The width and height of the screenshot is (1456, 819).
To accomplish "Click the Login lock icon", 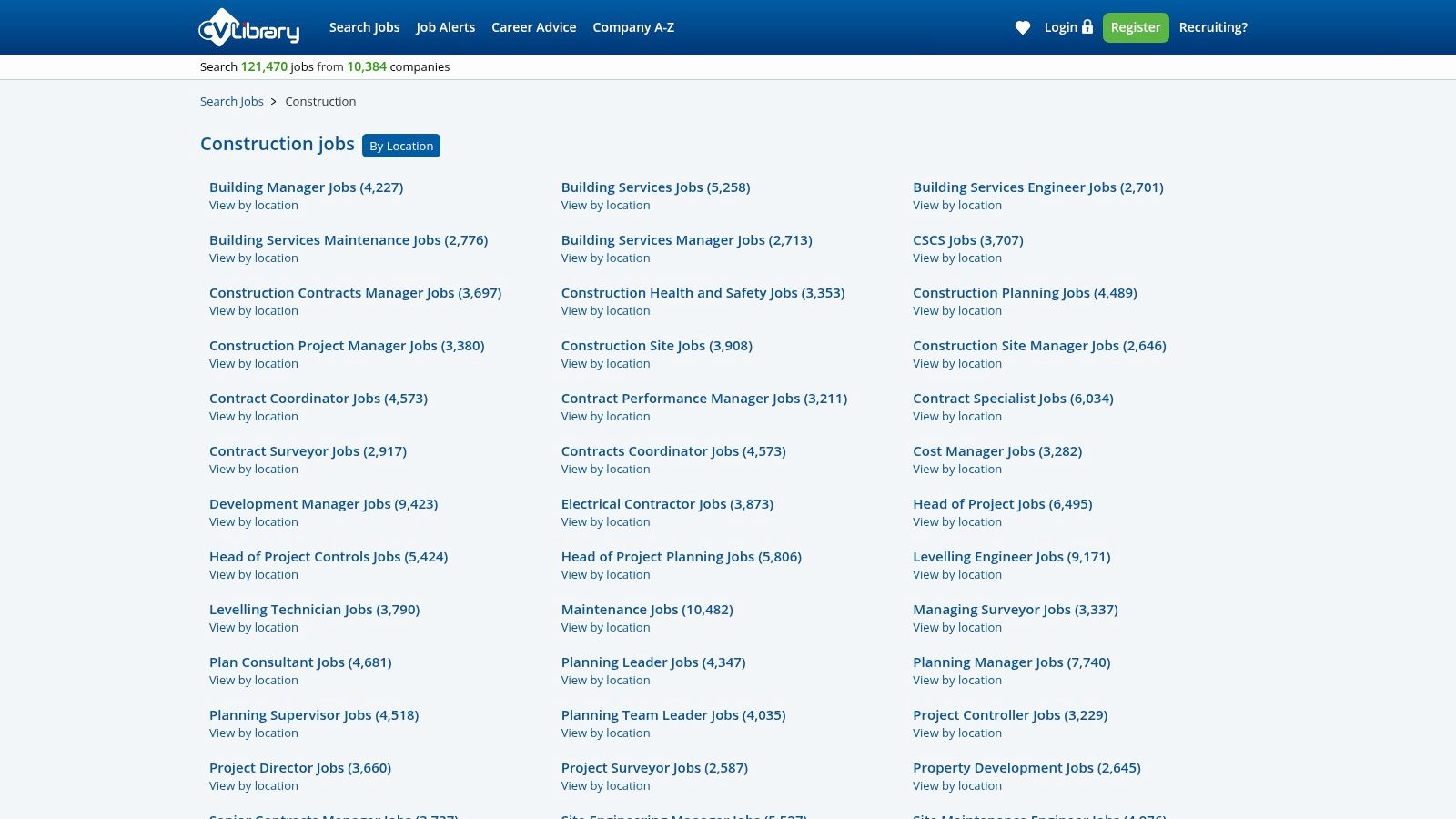I will 1087,27.
